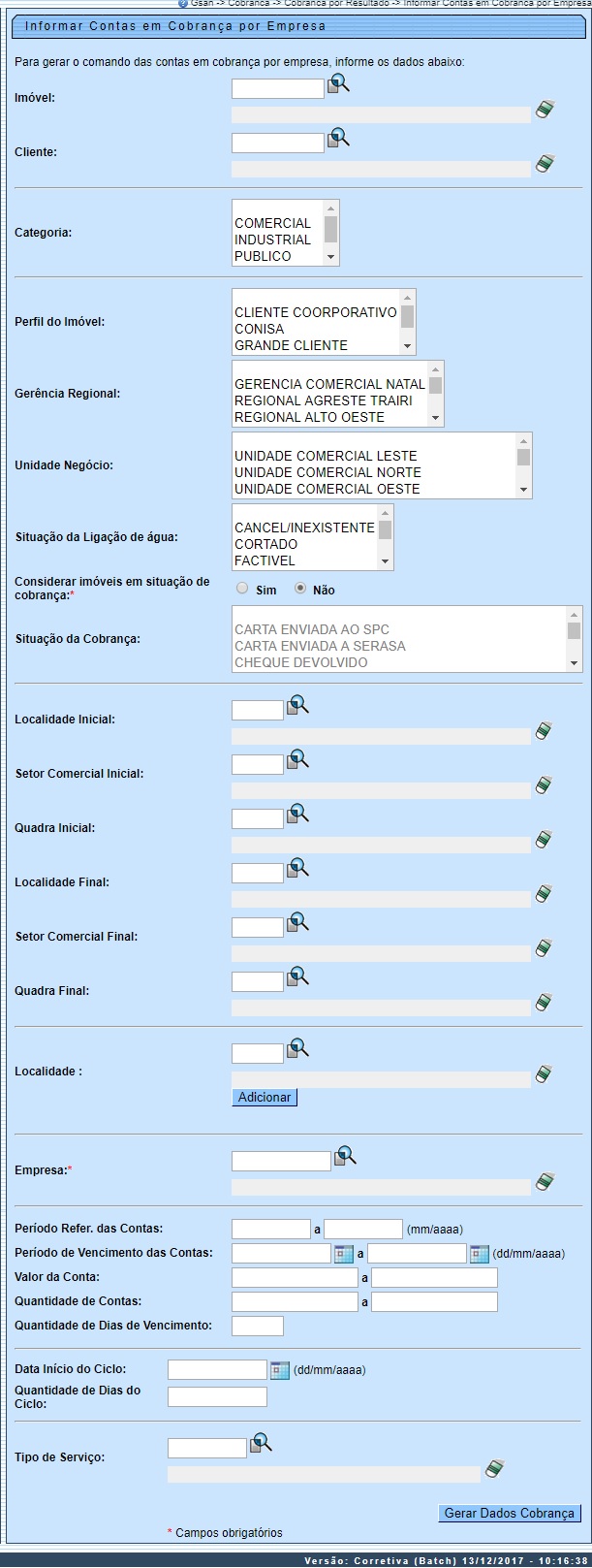Clear the Imóvel field with eraser icon
592x1568 pixels.
pos(545,110)
